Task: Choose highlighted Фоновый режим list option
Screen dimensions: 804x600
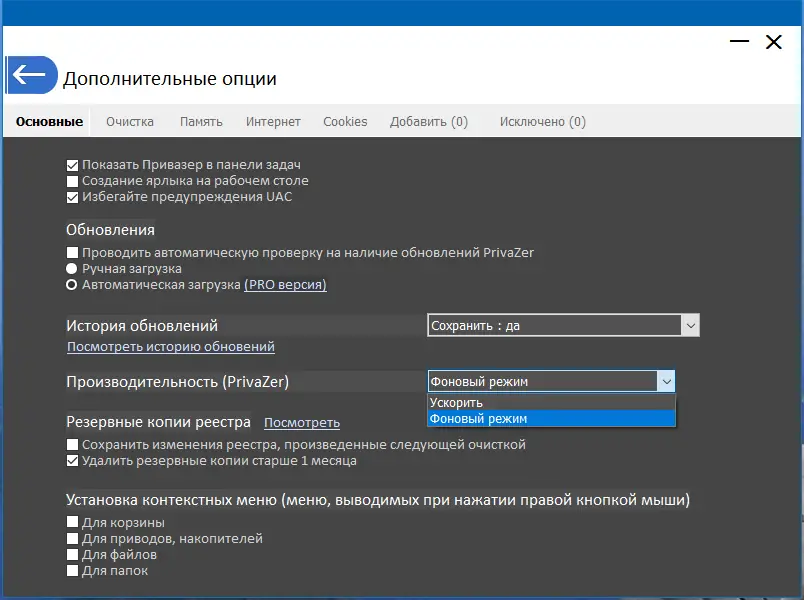Action: (x=552, y=418)
